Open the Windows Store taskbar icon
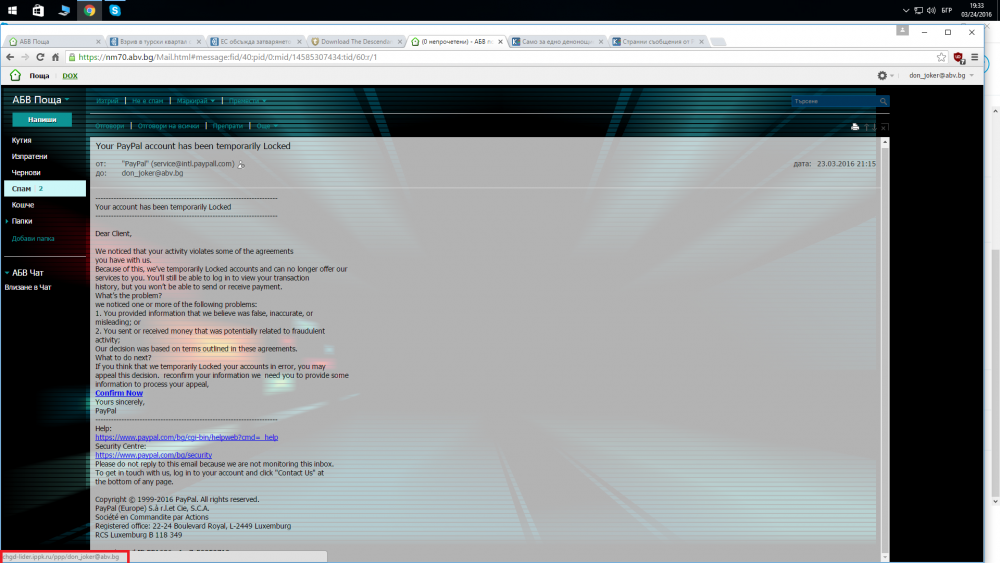The height and width of the screenshot is (563, 1000). (x=38, y=10)
